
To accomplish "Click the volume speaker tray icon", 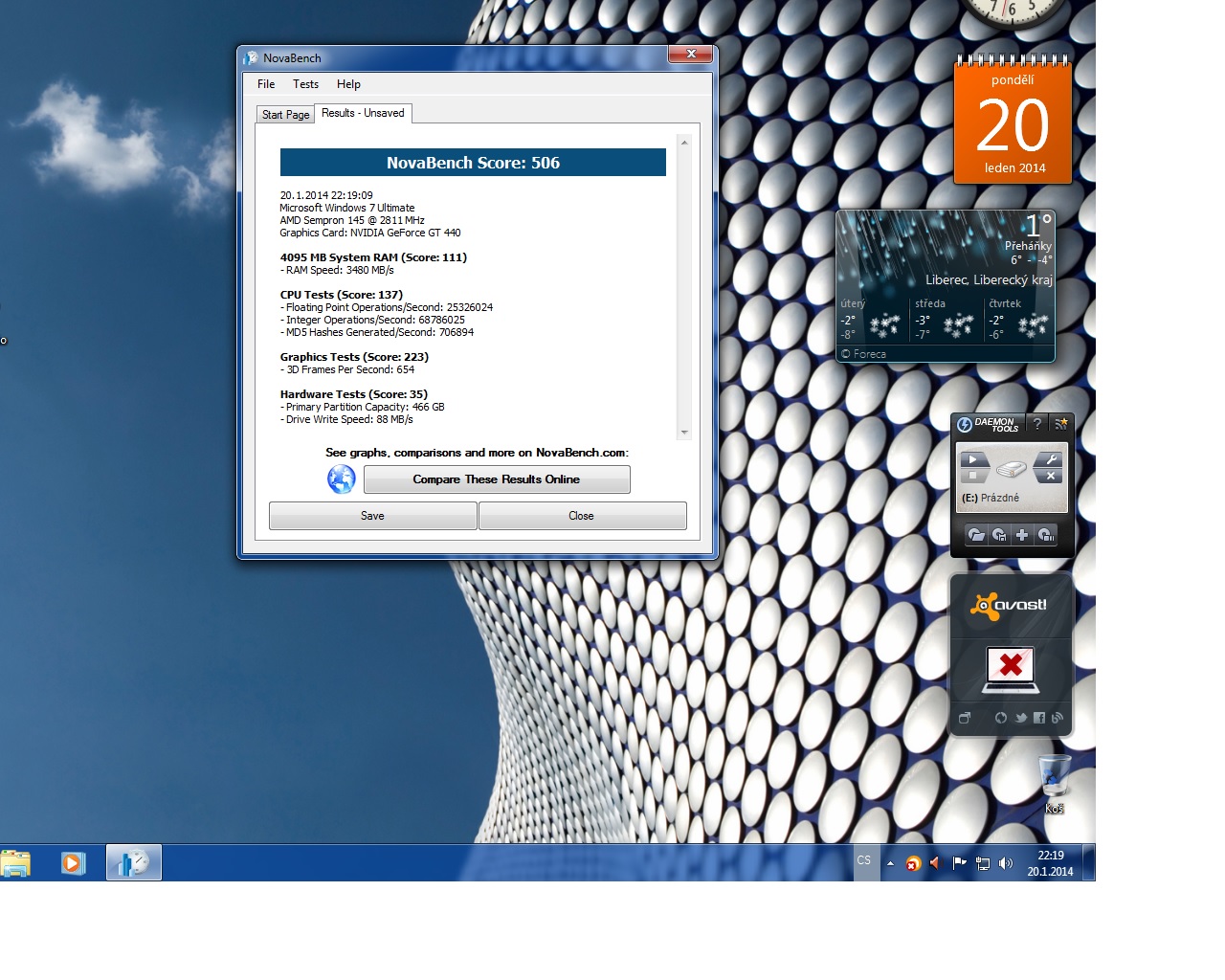I will tap(1006, 863).
